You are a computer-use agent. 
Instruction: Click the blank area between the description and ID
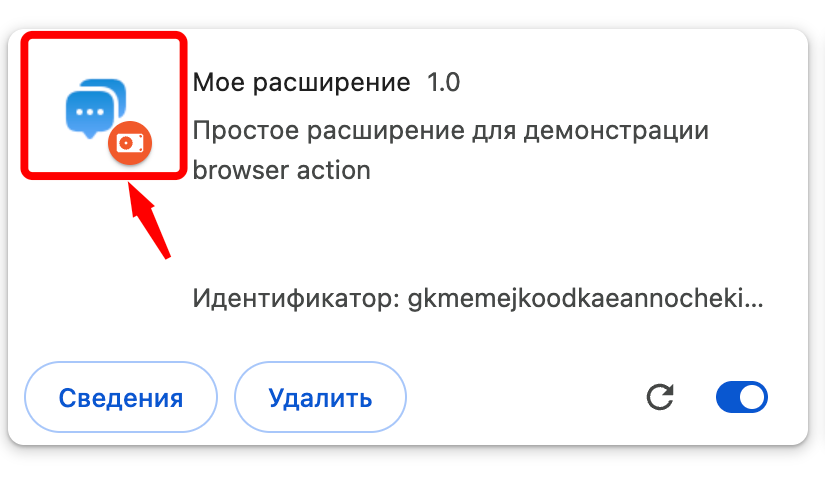click(480, 235)
